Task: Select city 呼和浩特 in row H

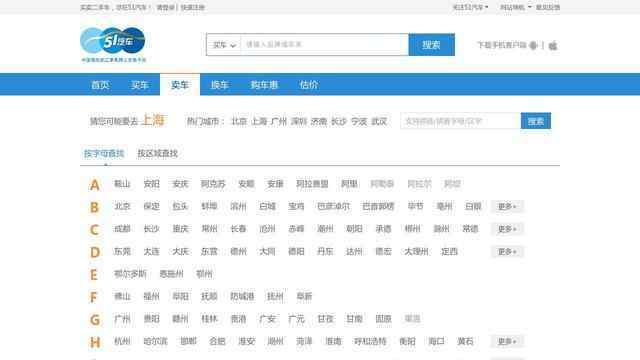Action: point(370,341)
